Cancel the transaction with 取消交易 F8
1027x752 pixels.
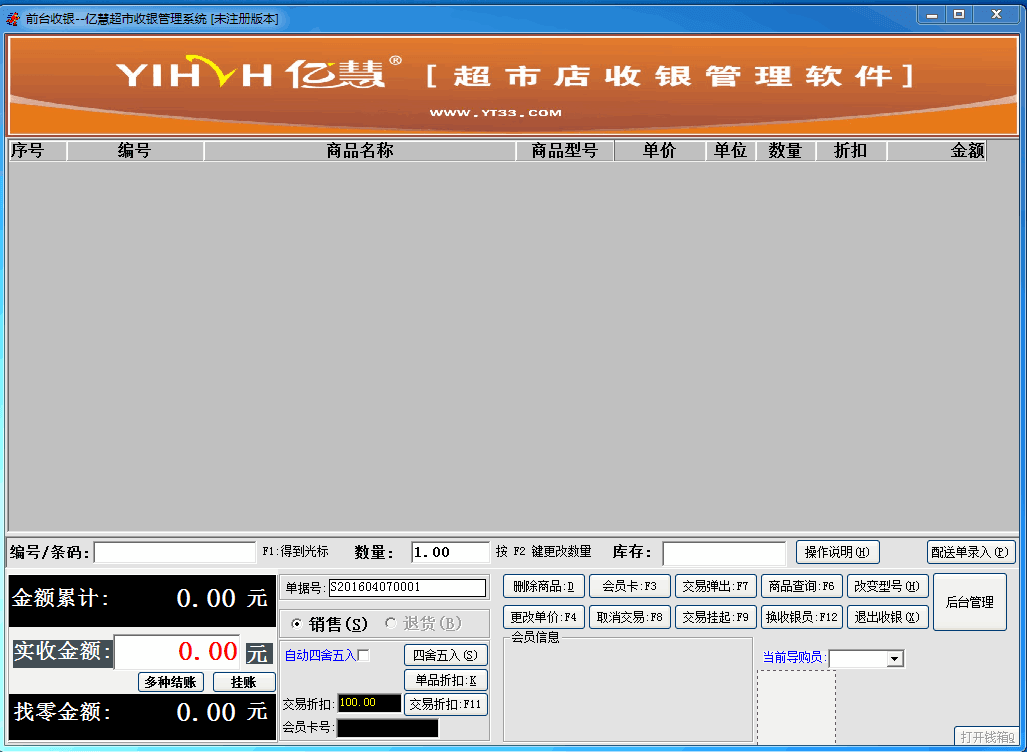point(629,617)
